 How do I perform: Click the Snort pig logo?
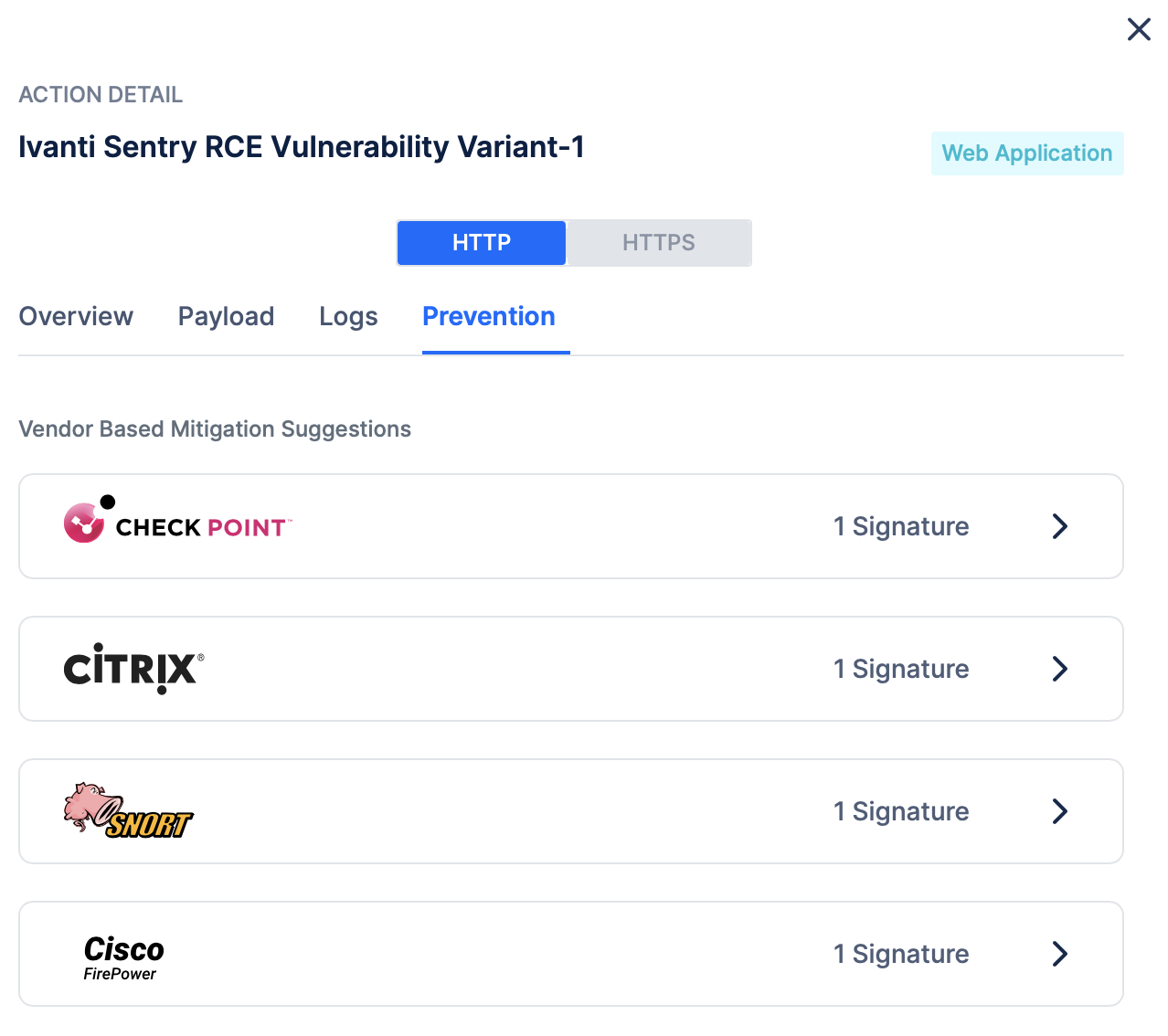128,811
